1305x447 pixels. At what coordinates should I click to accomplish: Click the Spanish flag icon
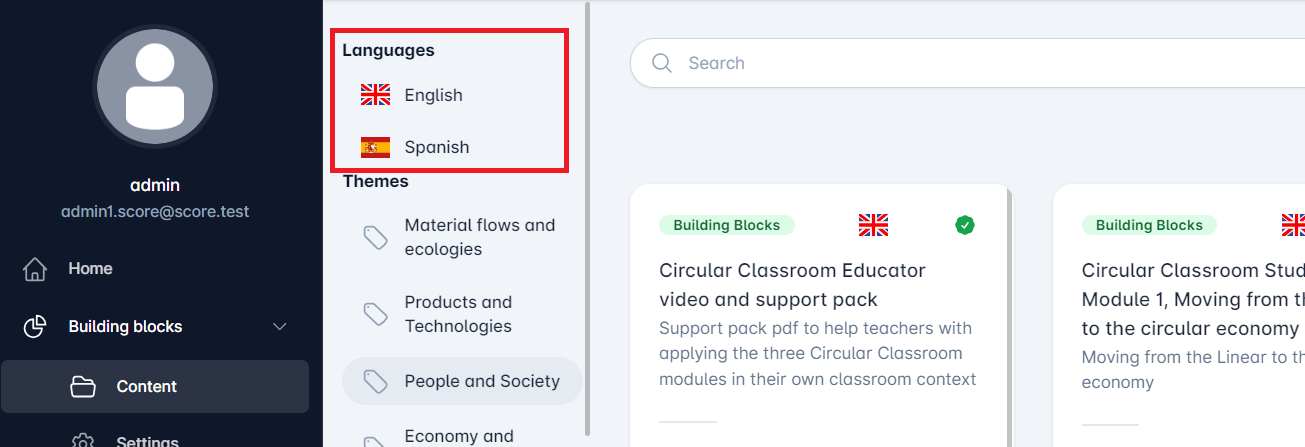[375, 147]
